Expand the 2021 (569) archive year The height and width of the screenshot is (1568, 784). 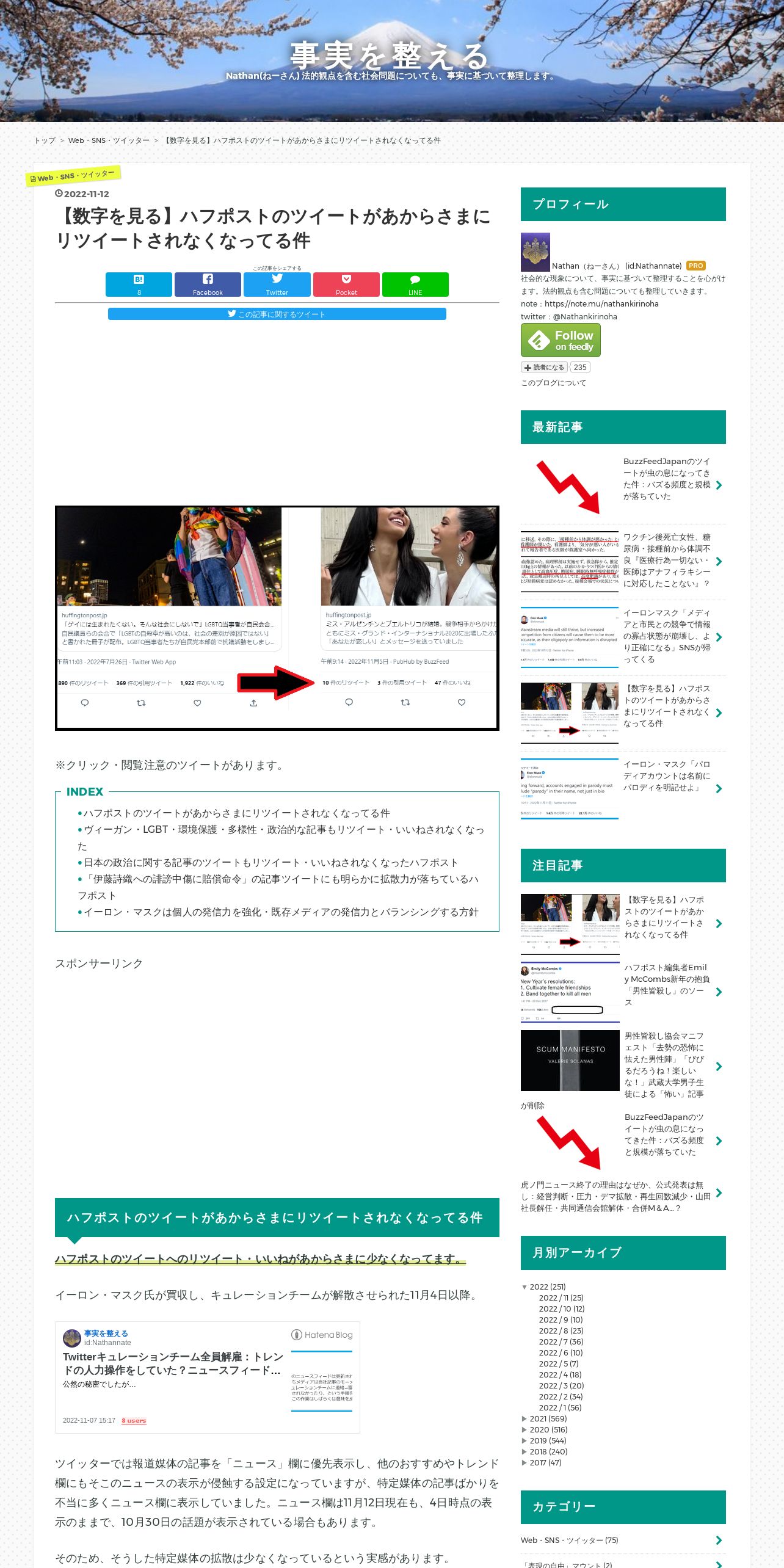pos(524,1419)
